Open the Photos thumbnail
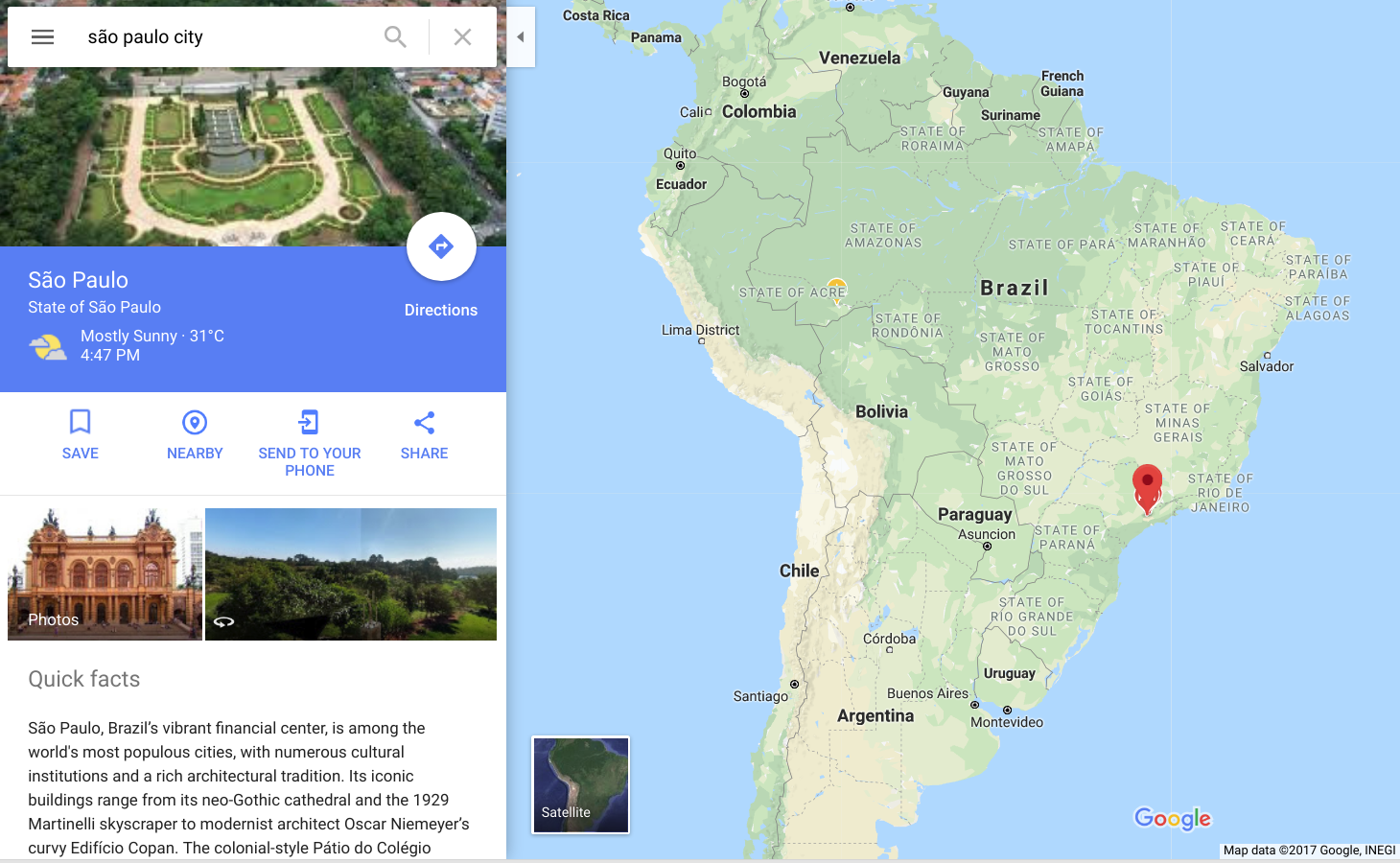The image size is (1400, 863). 105,574
